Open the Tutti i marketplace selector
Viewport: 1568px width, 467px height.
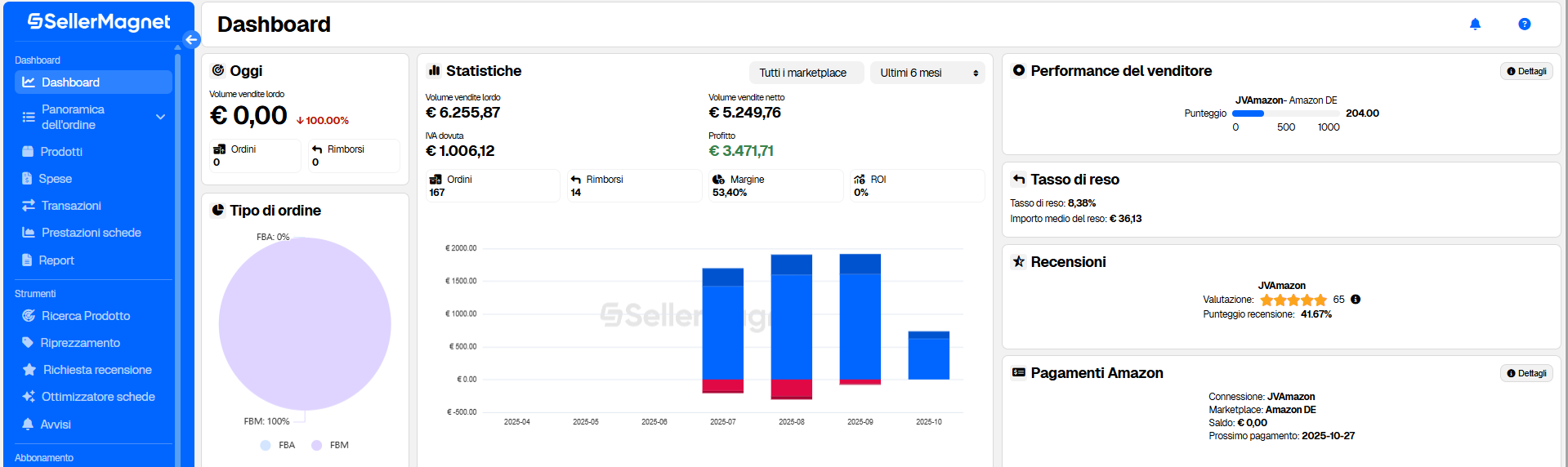pos(805,73)
